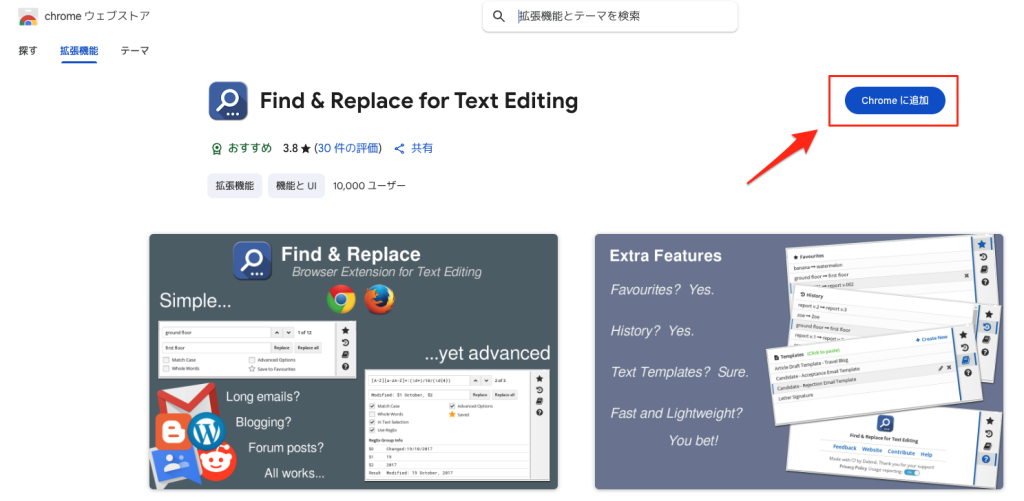Click the magnifier icon in search bar
The height and width of the screenshot is (501, 1024).
point(499,17)
